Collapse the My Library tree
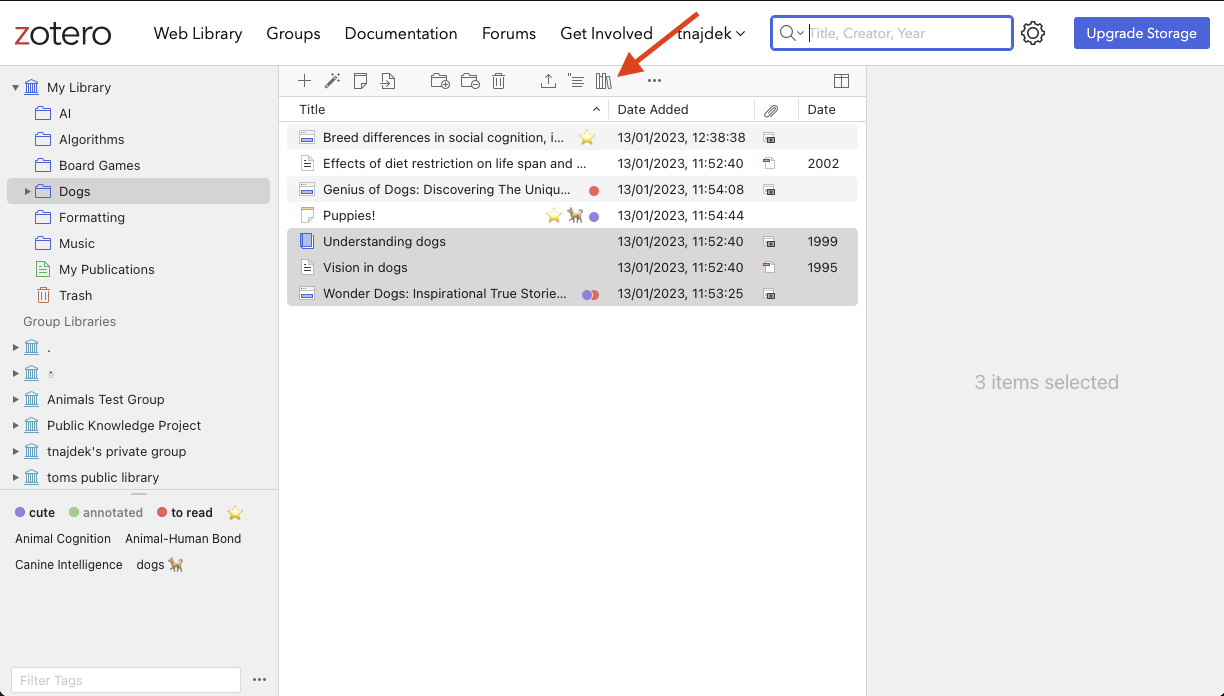This screenshot has width=1224, height=696. coord(15,88)
